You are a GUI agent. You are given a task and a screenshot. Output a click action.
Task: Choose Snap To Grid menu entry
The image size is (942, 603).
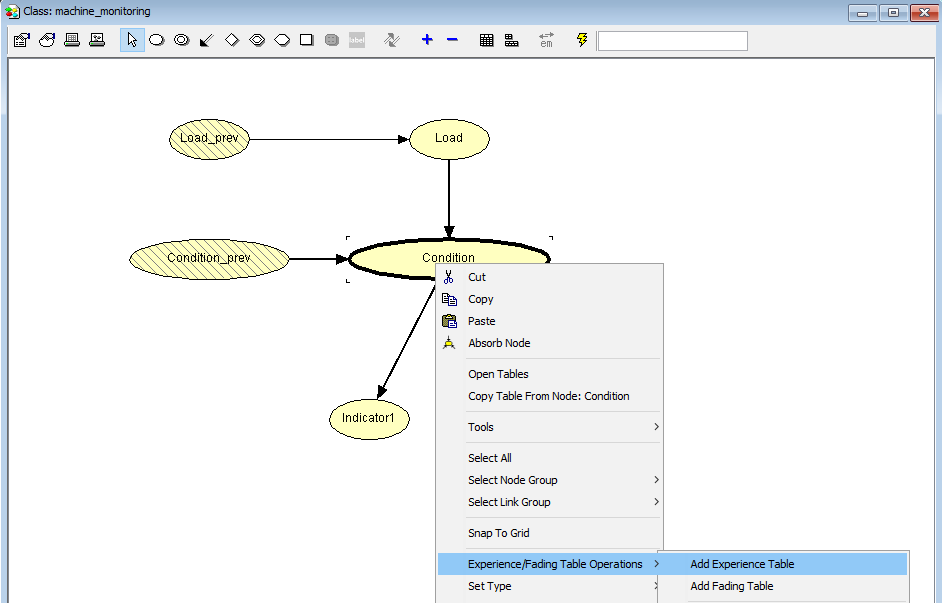coord(550,533)
